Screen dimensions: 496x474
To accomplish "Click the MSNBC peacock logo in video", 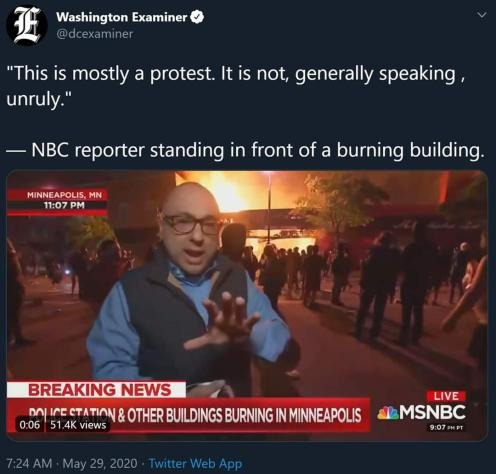I will [388, 413].
